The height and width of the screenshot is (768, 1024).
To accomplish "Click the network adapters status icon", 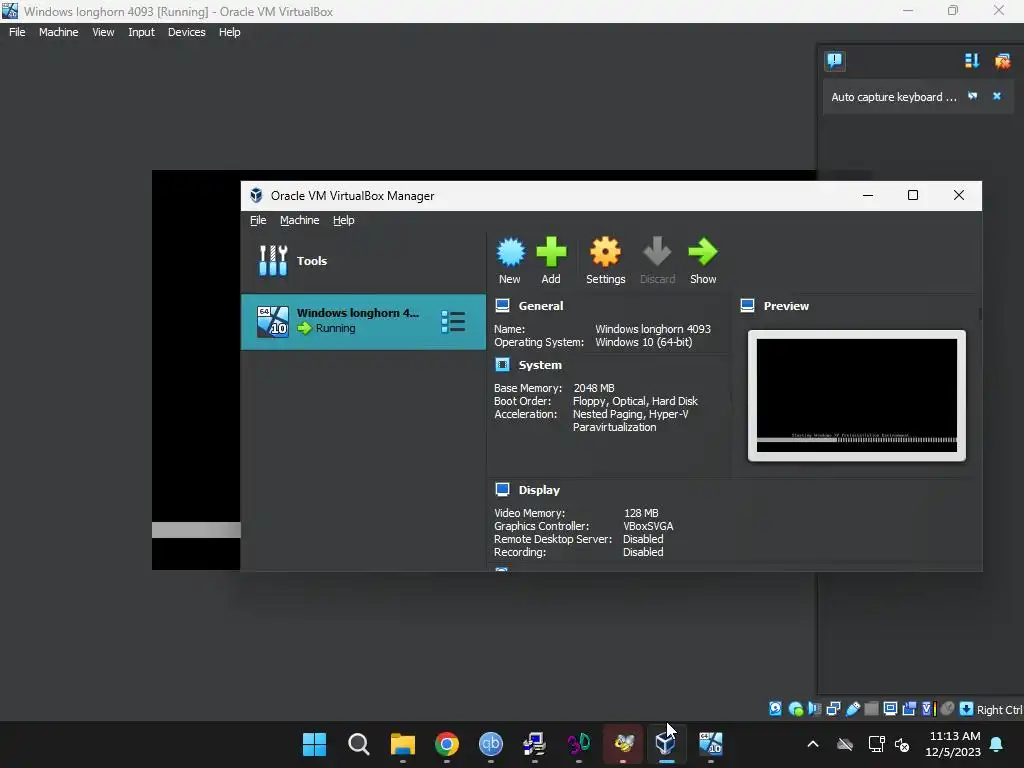I will (833, 709).
